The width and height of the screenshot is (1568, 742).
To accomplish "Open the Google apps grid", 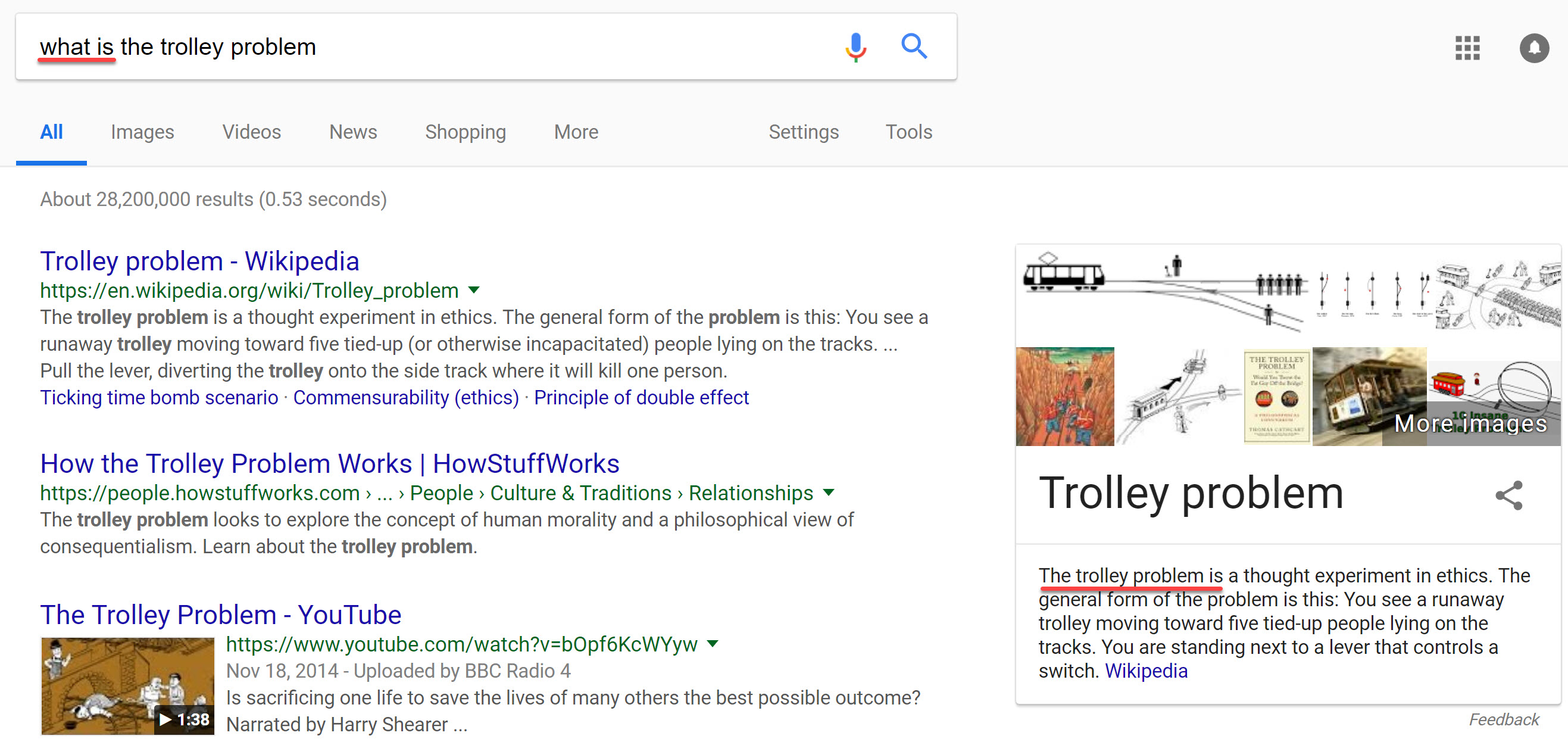I will [1467, 48].
